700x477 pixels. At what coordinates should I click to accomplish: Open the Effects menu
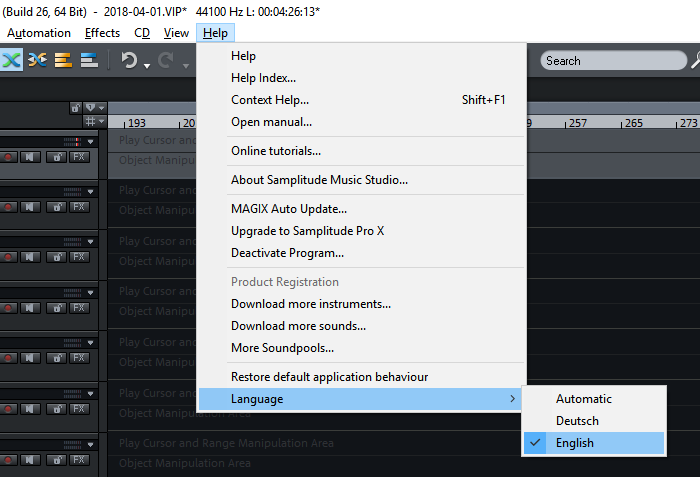point(102,33)
